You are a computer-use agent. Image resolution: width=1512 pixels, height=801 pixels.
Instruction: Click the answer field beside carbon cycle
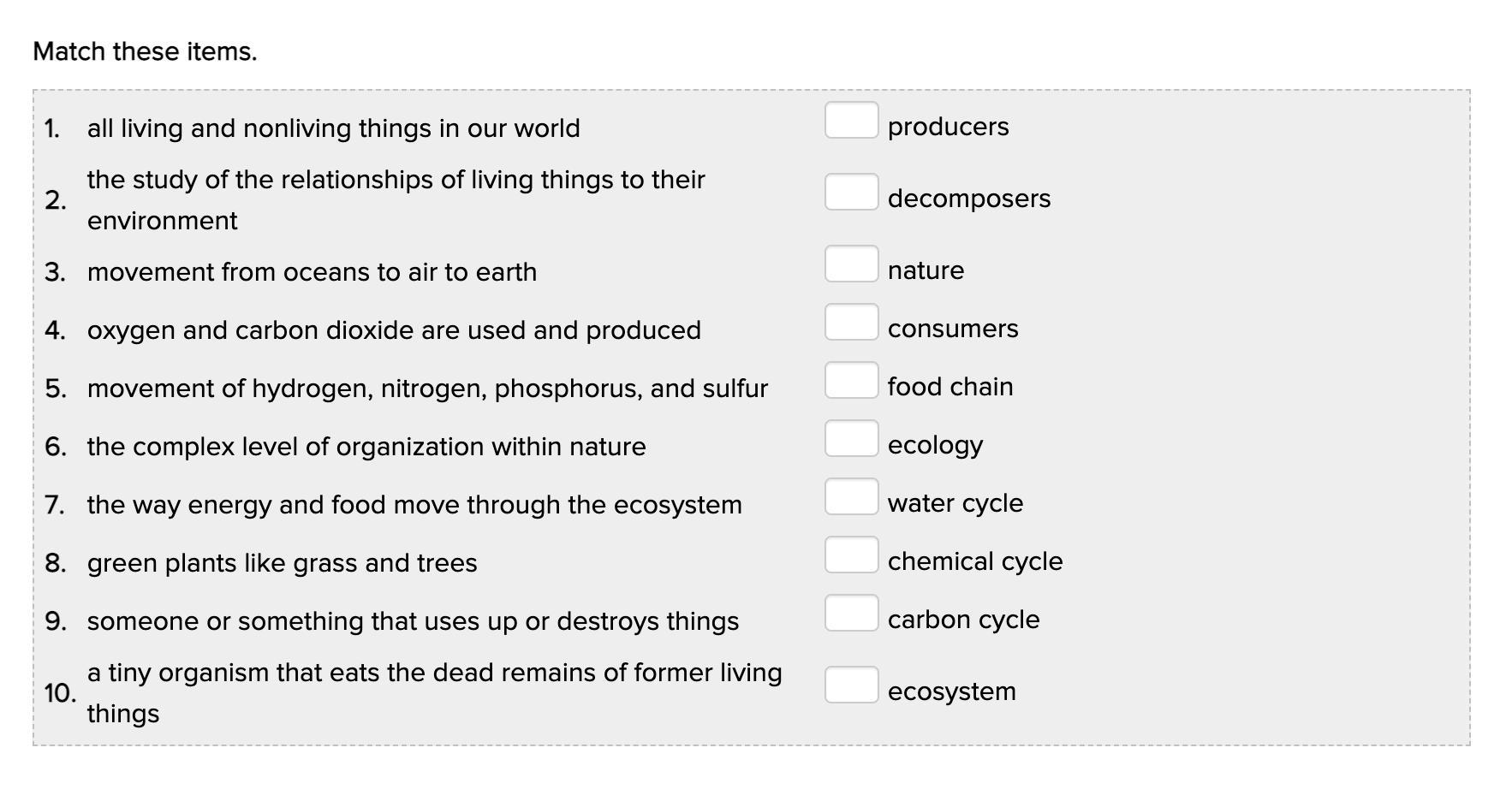point(851,613)
